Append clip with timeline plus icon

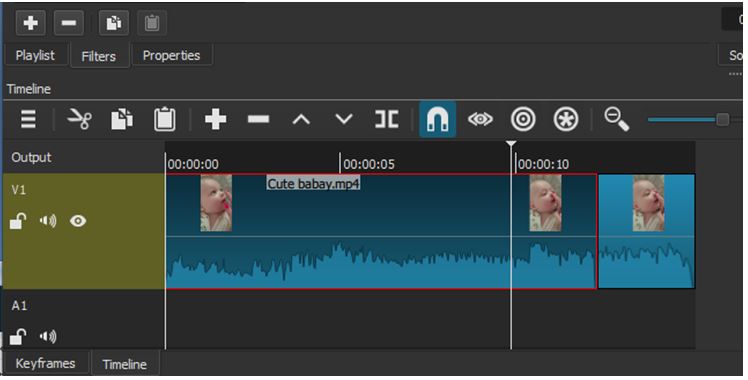[215, 119]
